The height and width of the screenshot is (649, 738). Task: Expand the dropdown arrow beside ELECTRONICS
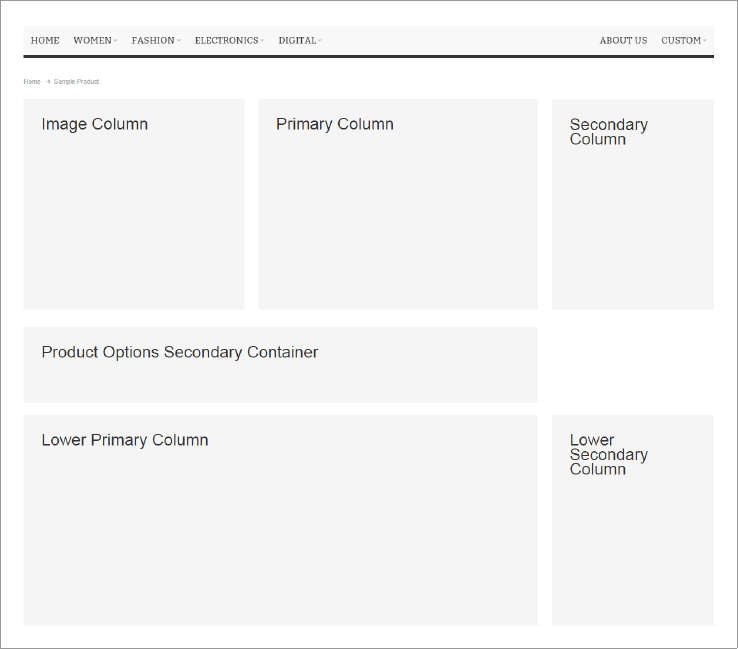[x=262, y=41]
